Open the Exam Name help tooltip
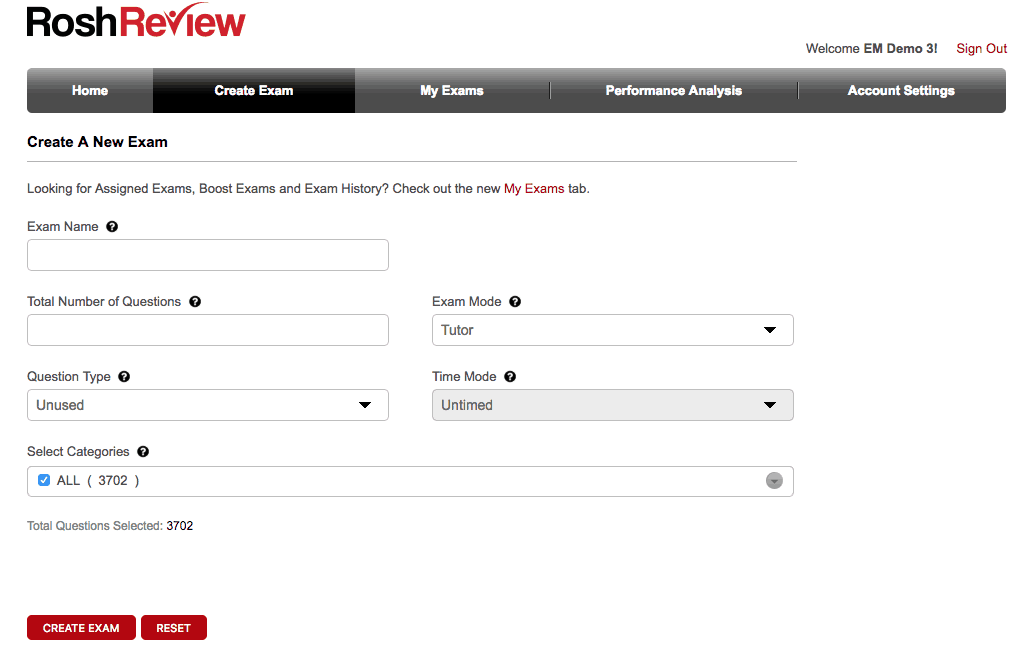1020x652 pixels. click(x=112, y=226)
